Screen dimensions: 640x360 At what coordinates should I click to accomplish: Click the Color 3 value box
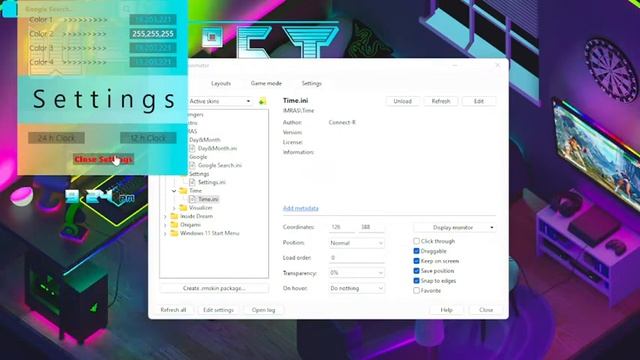point(153,48)
